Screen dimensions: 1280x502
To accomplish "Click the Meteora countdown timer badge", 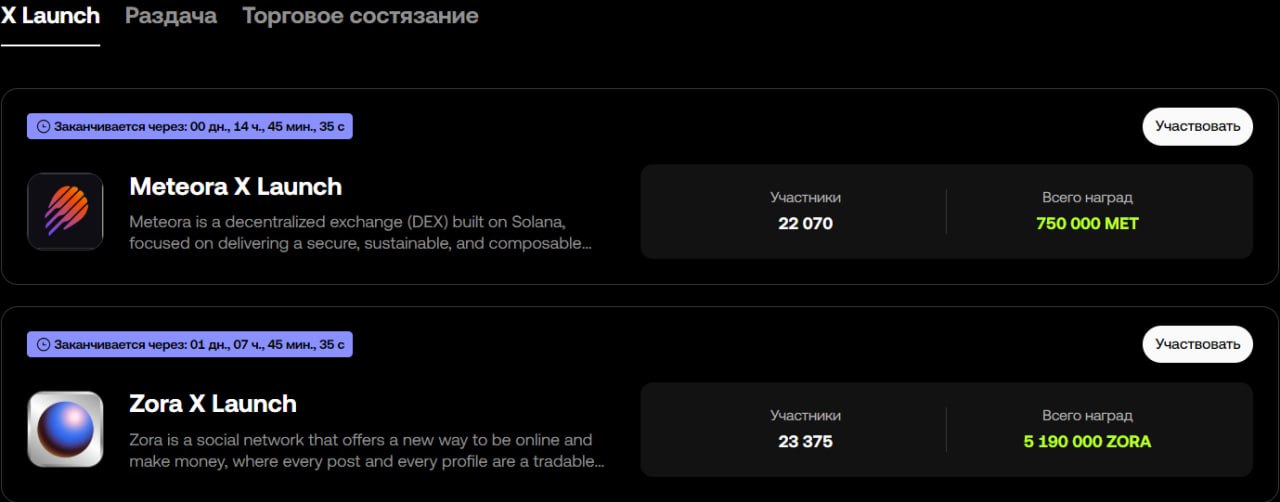I will [190, 127].
